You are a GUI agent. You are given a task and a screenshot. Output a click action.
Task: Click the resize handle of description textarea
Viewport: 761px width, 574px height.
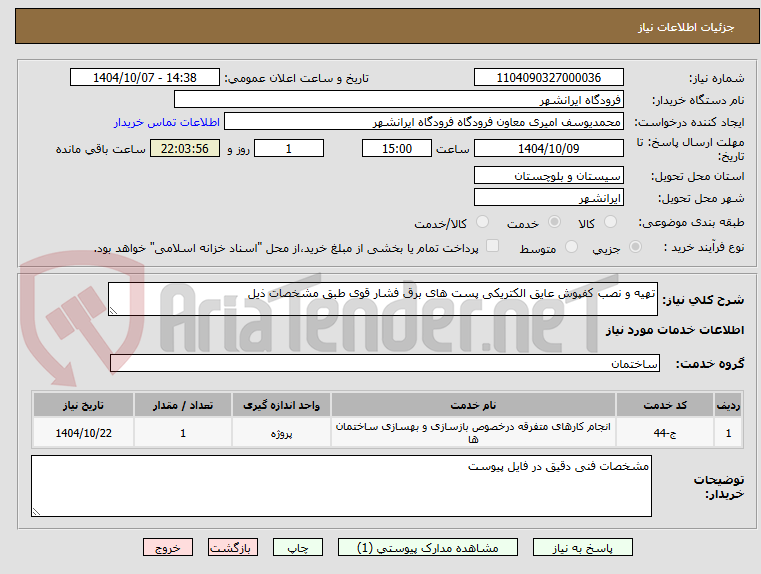click(x=113, y=311)
